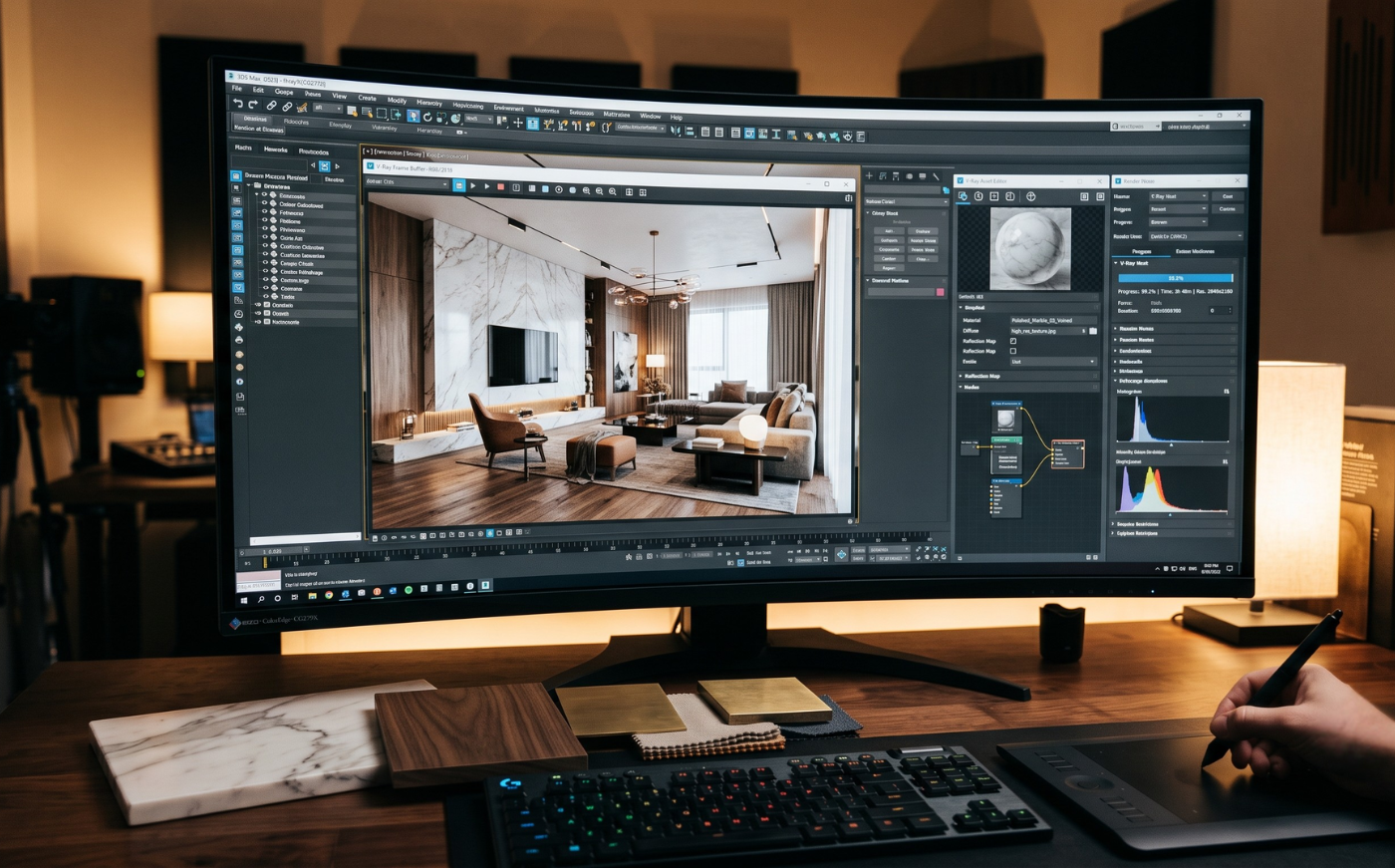The width and height of the screenshot is (1395, 868).
Task: Open Chrome from the taskbar
Action: click(329, 595)
